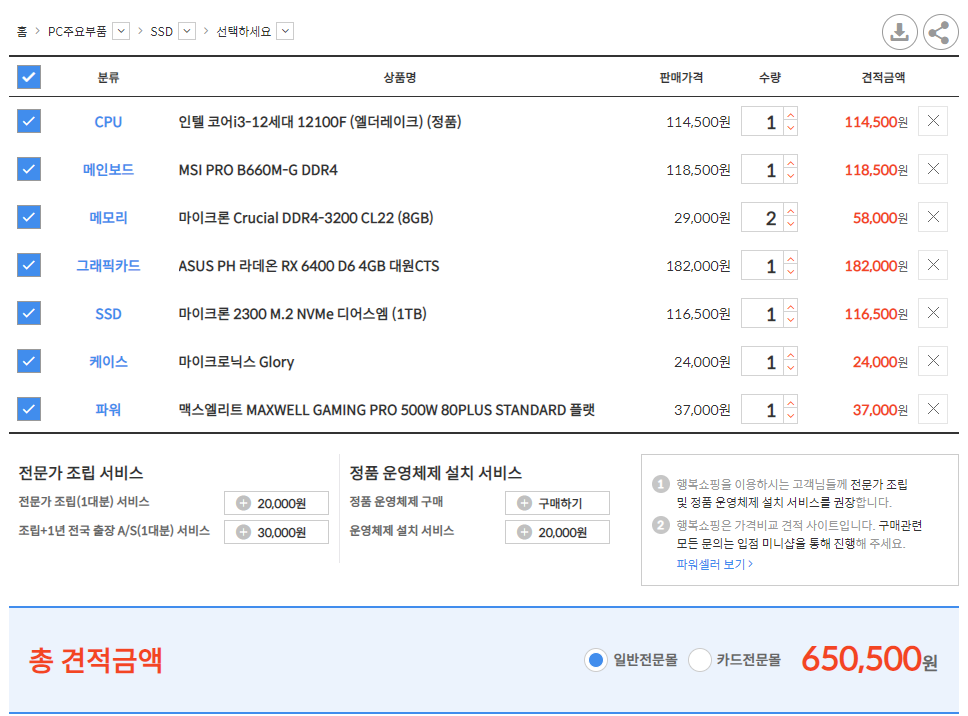
Task: Add the 운영체제 설치 서비스 20,000원 option
Action: [x=557, y=532]
